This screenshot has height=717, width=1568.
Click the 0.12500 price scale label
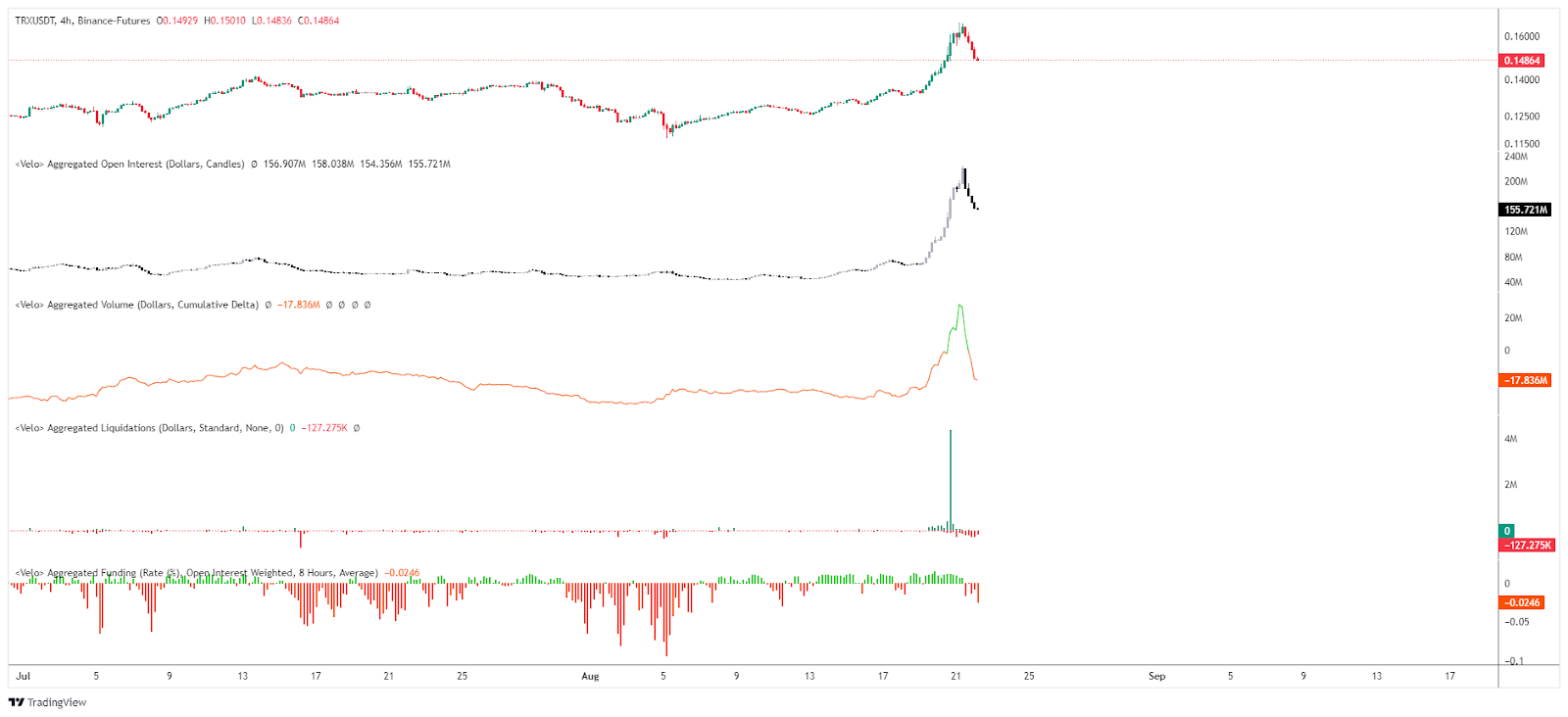pos(1522,117)
